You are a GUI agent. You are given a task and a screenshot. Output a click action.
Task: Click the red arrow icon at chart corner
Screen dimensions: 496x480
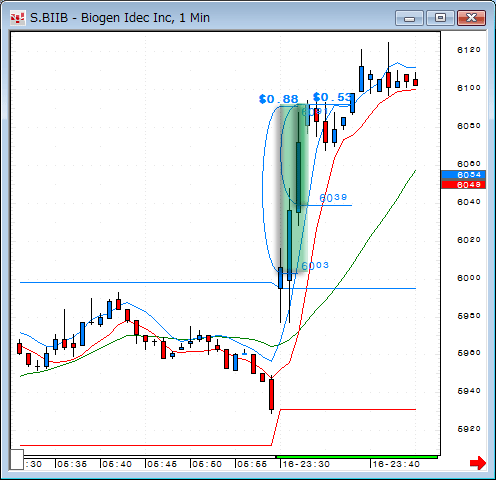point(478,463)
